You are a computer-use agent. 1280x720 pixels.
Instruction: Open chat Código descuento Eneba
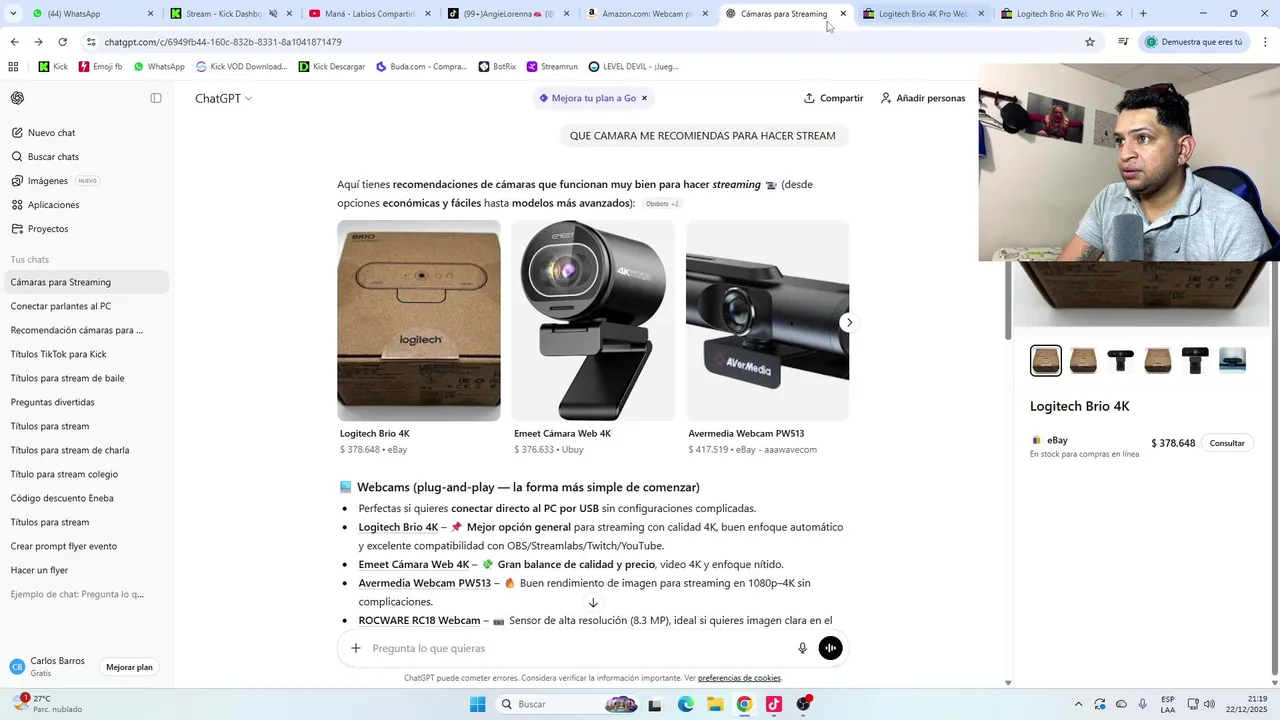62,498
